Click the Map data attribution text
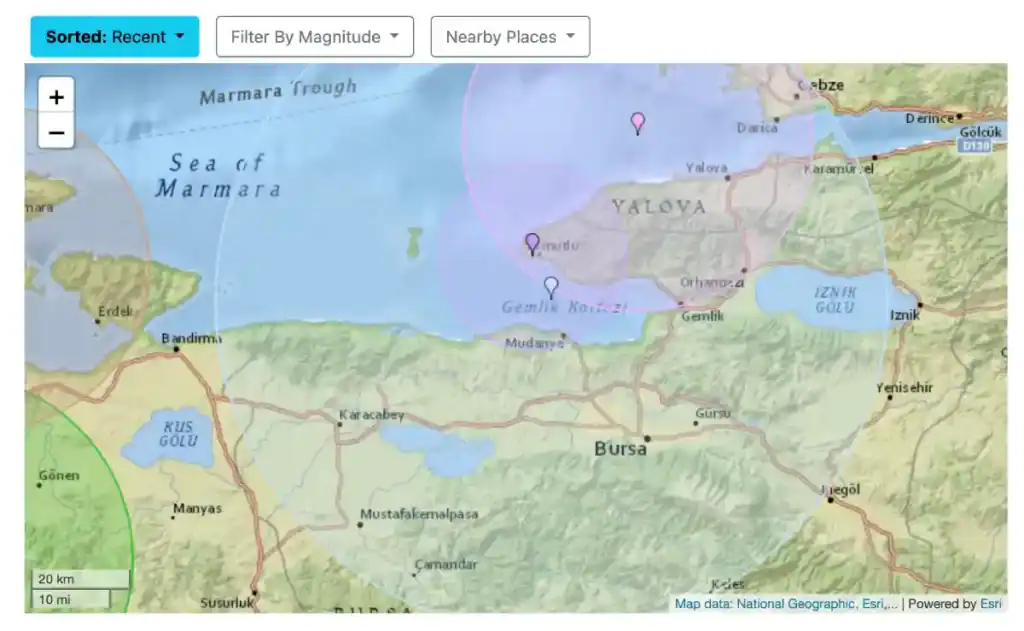 (x=702, y=604)
